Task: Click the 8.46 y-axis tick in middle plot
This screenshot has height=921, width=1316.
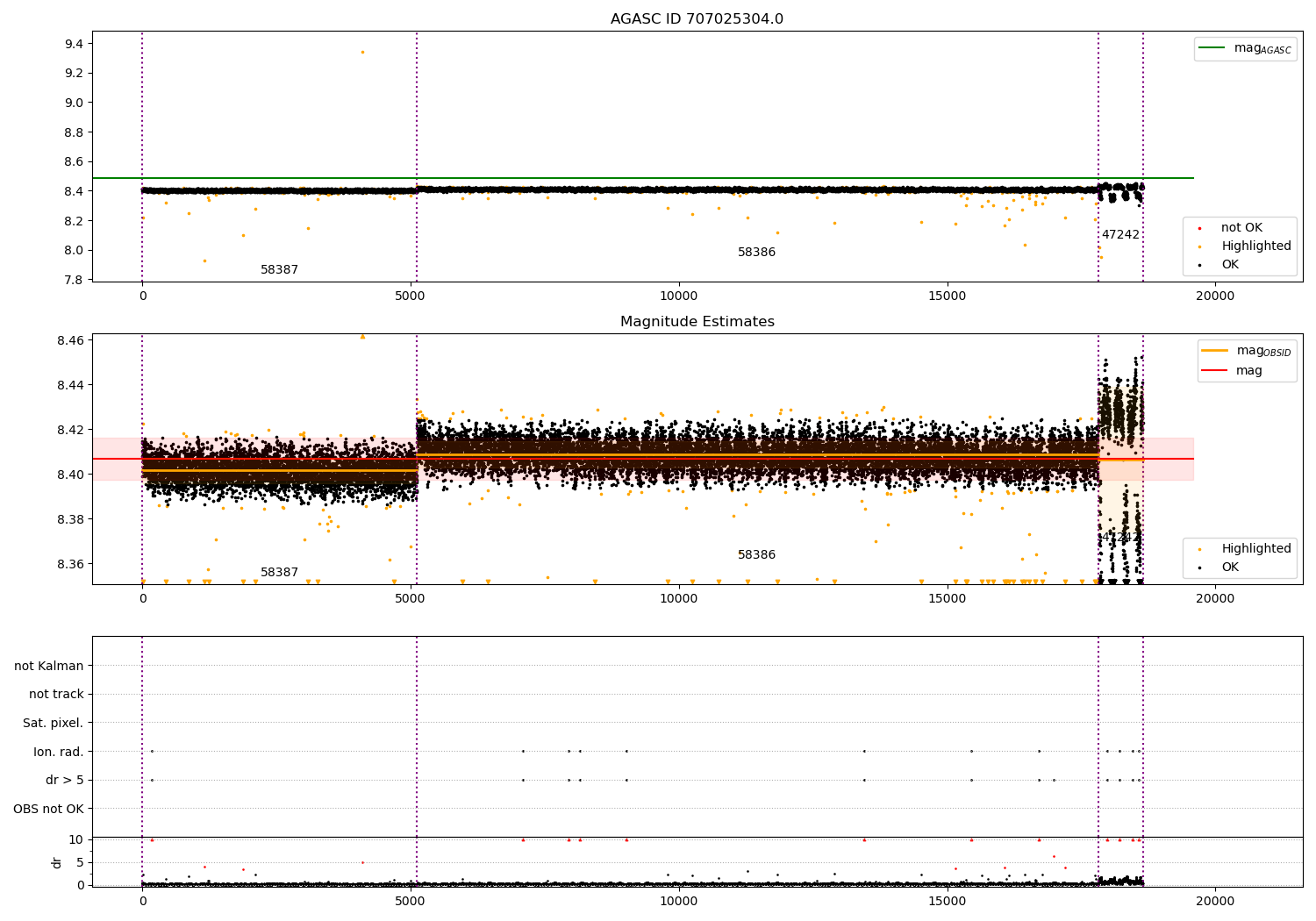Action: [70, 340]
